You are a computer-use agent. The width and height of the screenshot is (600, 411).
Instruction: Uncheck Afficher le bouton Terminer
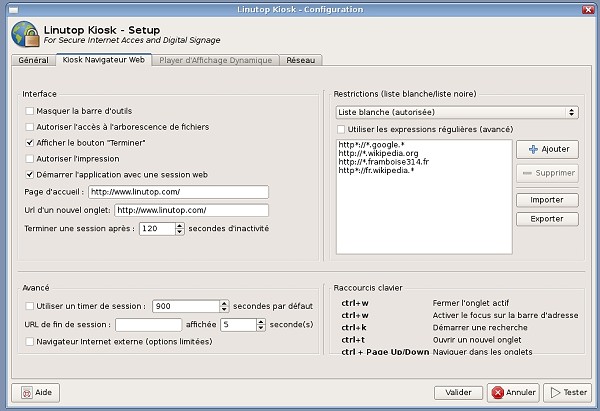[29, 143]
